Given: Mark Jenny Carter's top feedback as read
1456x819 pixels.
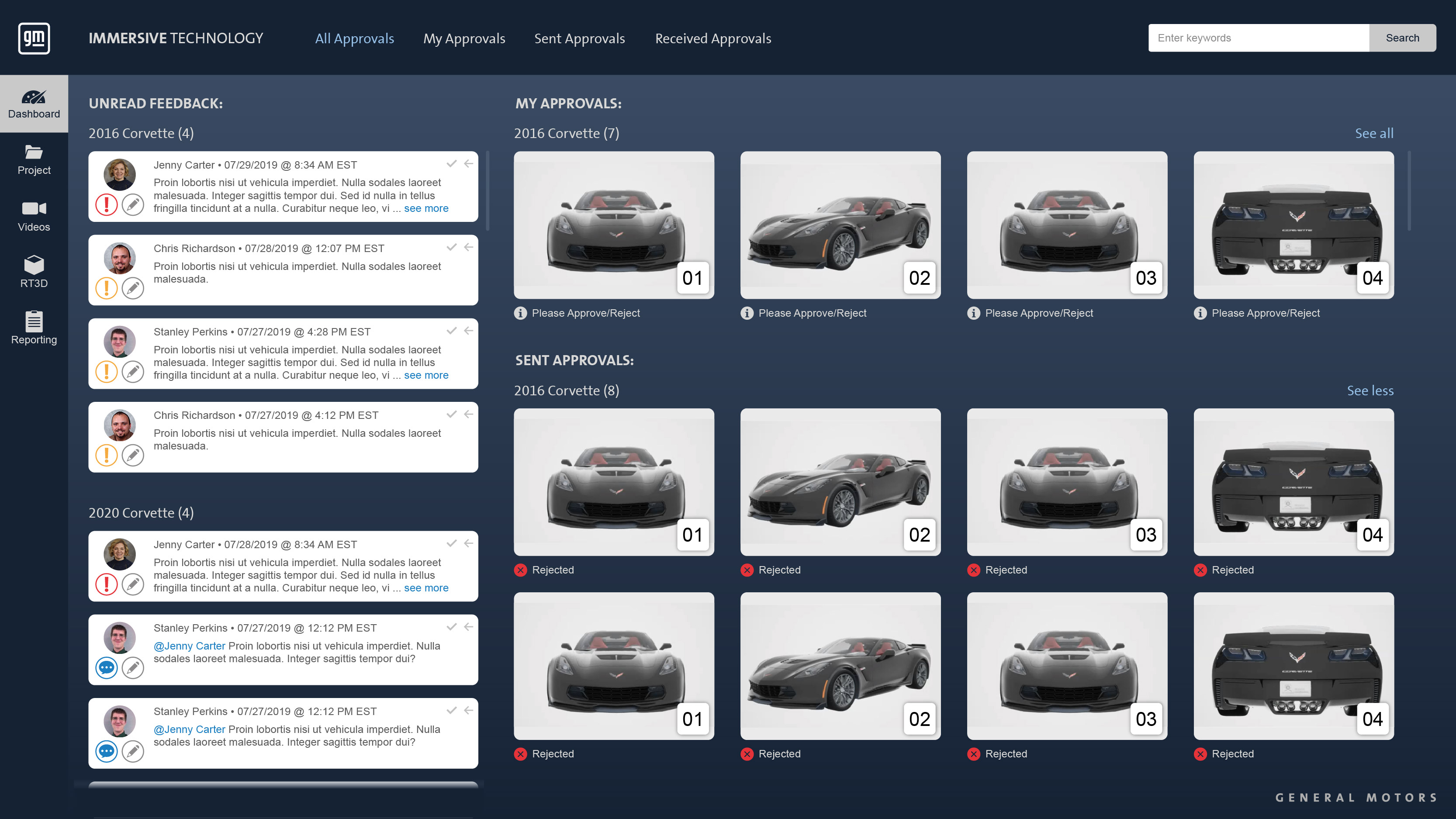Looking at the screenshot, I should (x=451, y=163).
